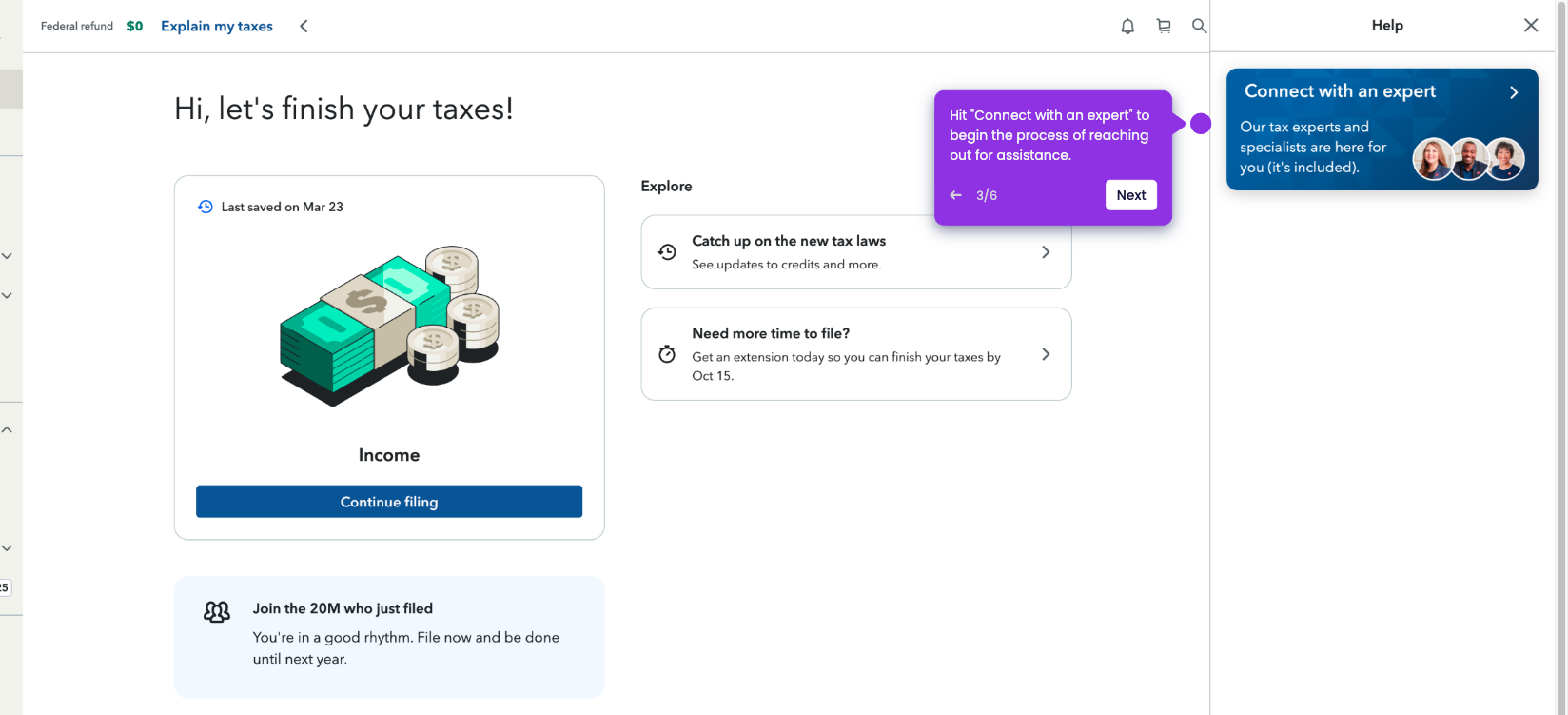Screen dimensions: 1568x715
Task: Collapse sidebar with the back chevron
Action: click(x=304, y=27)
